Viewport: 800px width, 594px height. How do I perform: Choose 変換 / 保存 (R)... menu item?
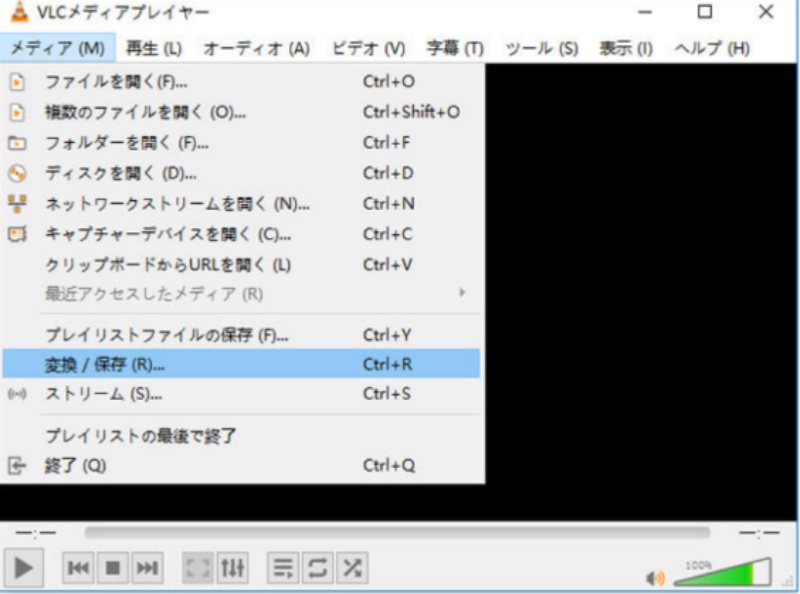pyautogui.click(x=241, y=364)
